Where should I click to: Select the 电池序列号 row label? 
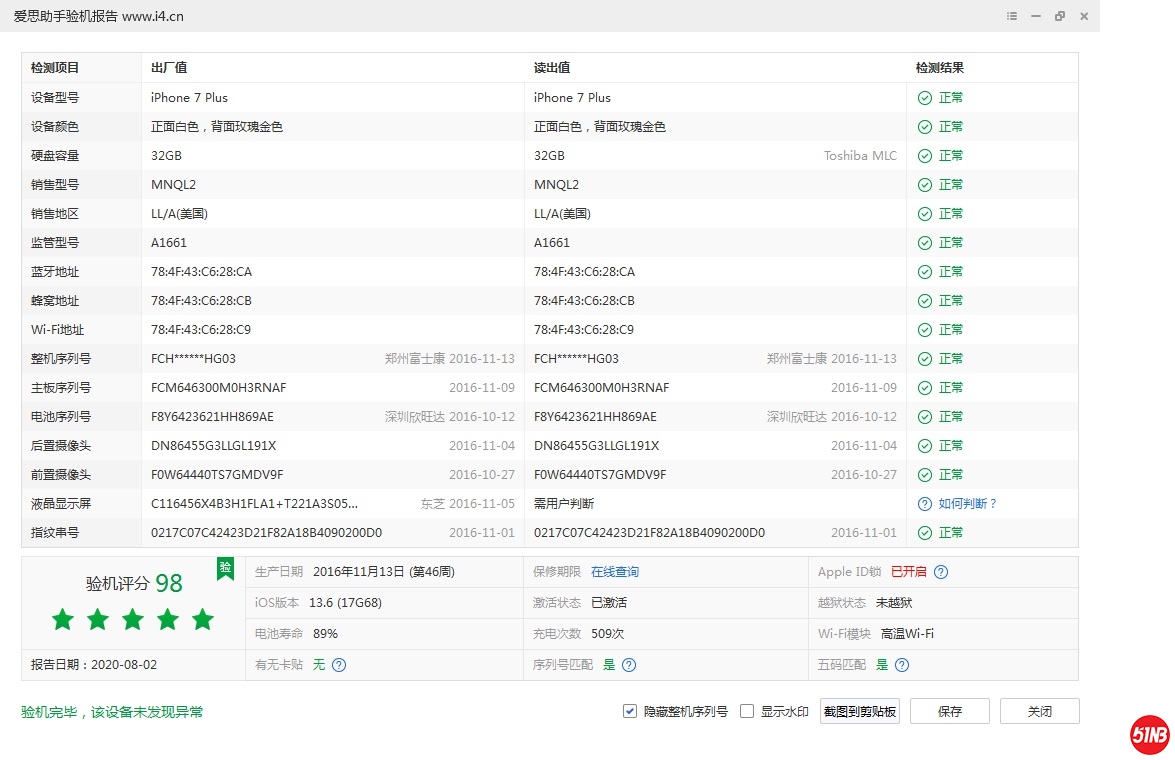61,417
